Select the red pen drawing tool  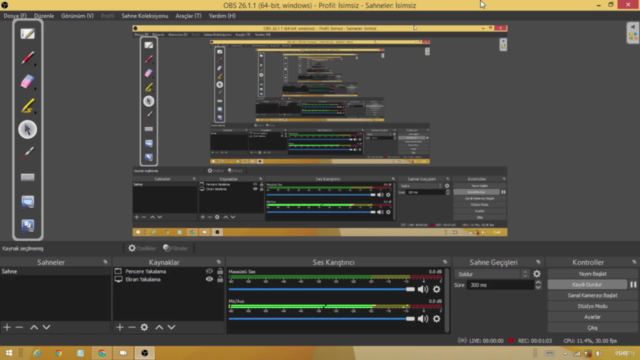coord(27,58)
